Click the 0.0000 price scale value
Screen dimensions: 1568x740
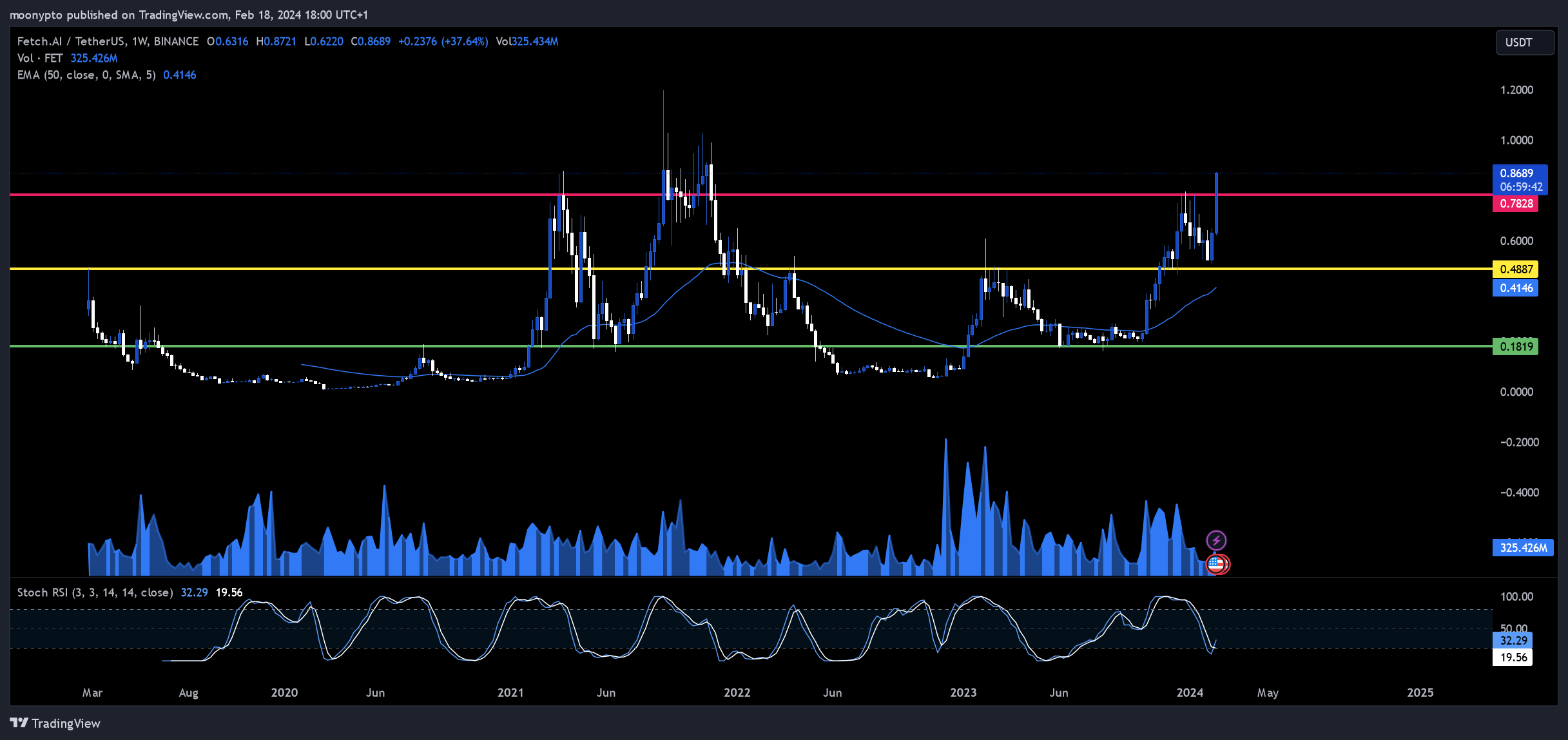coord(1516,392)
